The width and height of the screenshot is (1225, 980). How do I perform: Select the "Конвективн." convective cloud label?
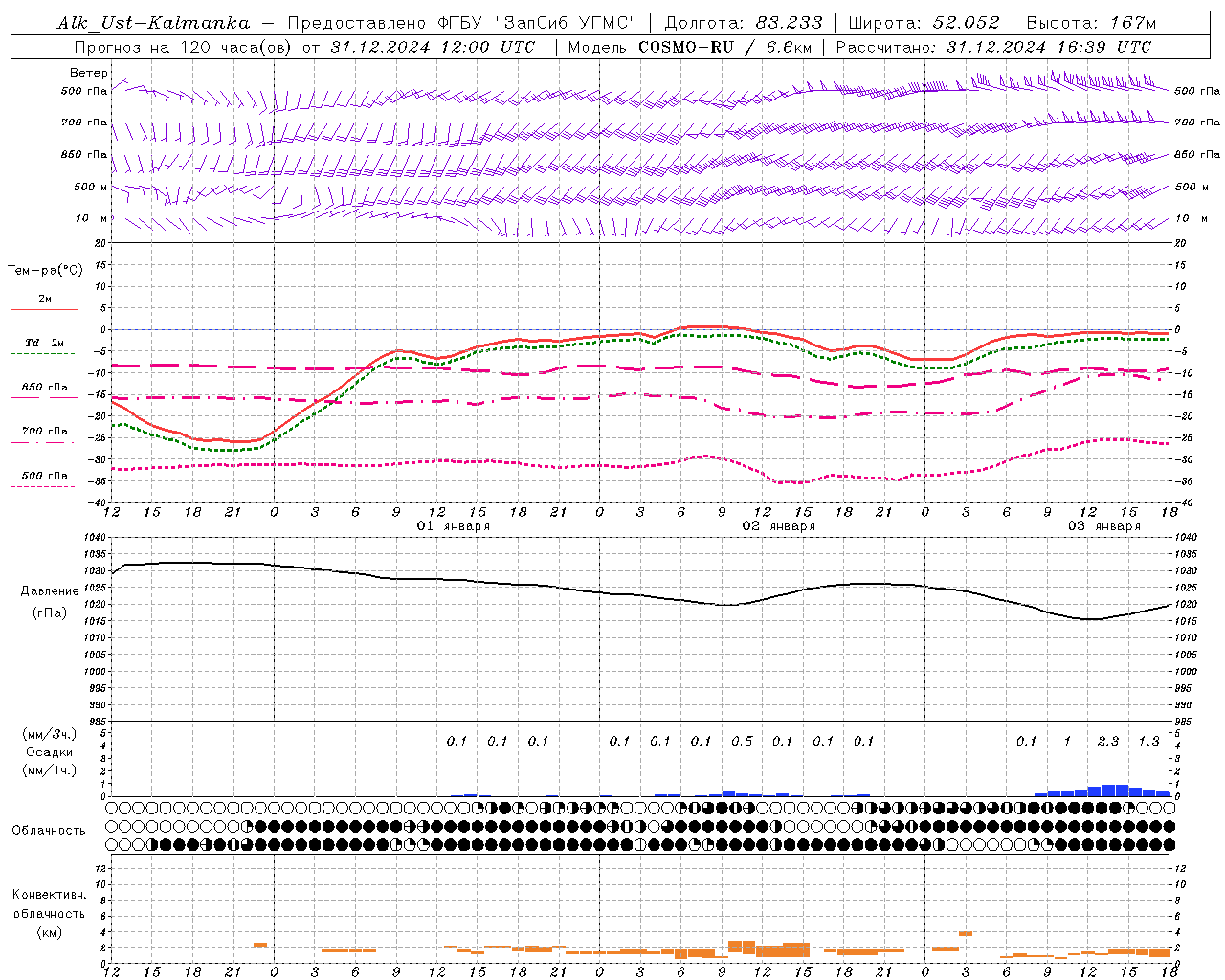(50, 895)
